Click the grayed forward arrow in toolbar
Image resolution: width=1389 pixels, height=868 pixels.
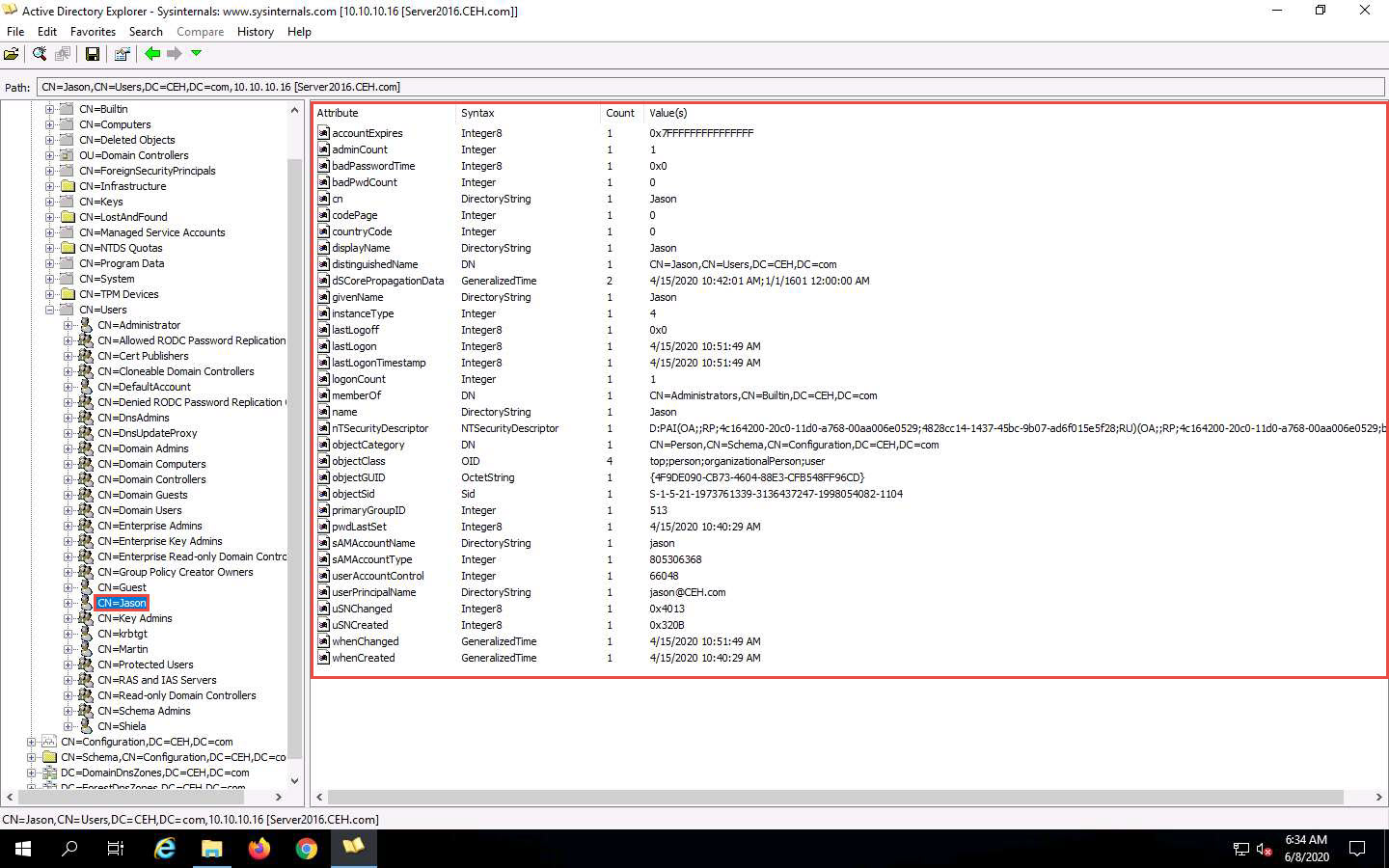tap(175, 54)
